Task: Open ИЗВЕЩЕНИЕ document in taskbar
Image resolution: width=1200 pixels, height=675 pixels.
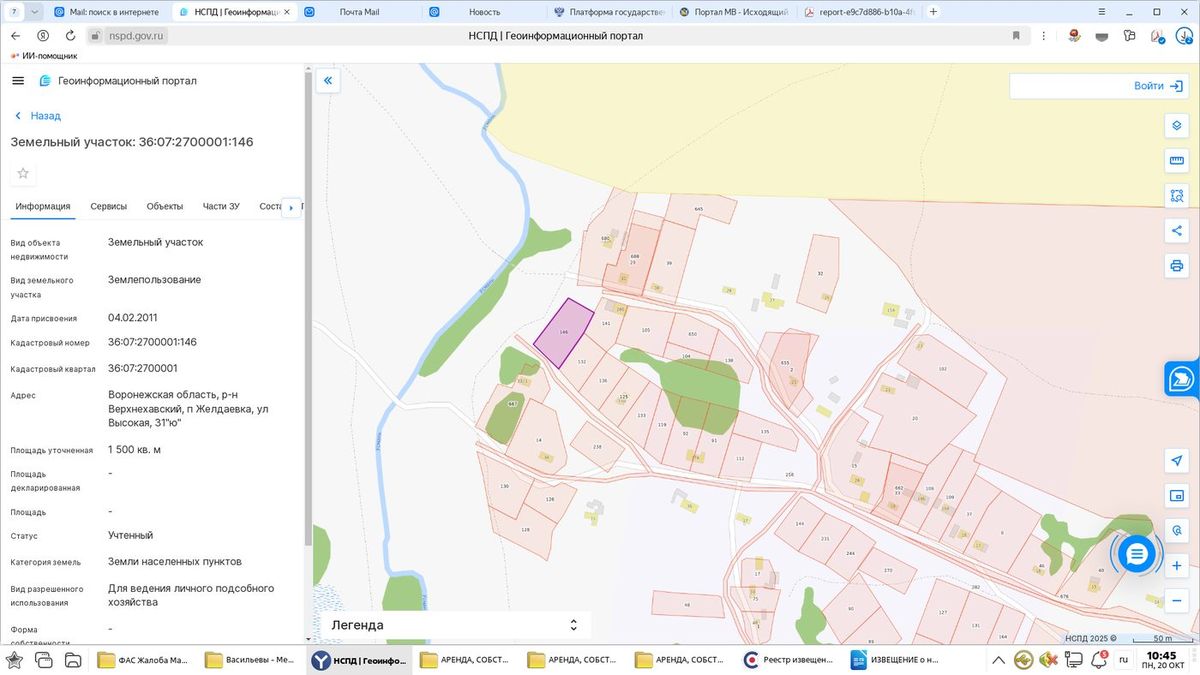Action: (896, 660)
